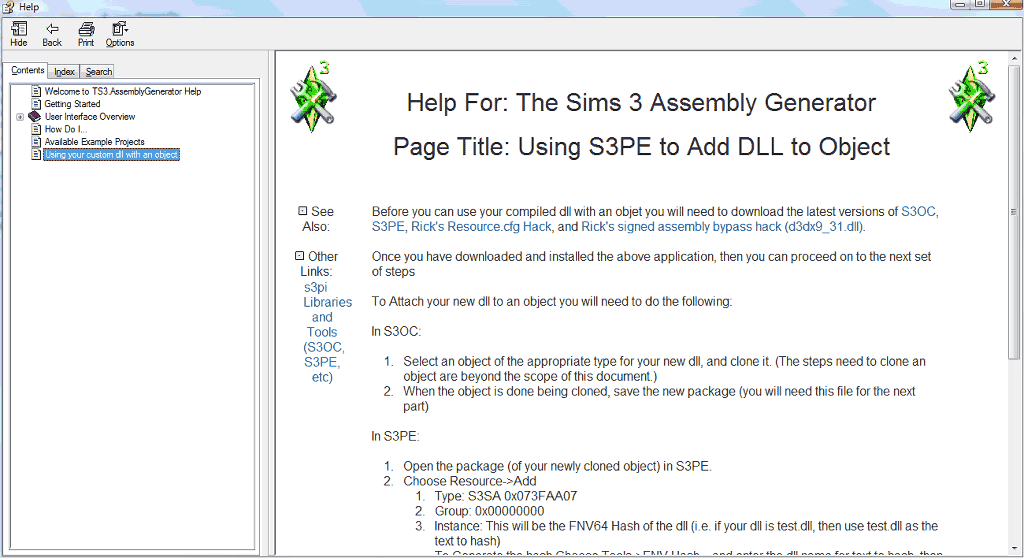Click the Help window title icon
The image size is (1024, 558).
click(x=8, y=7)
